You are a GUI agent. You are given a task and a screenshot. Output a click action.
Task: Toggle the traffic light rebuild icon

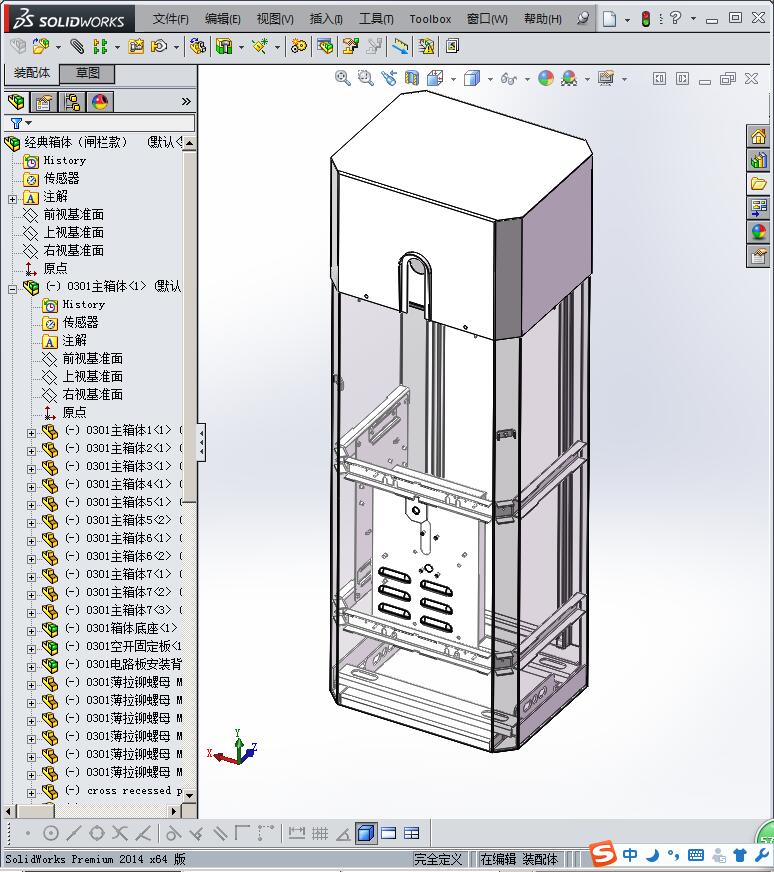[646, 19]
